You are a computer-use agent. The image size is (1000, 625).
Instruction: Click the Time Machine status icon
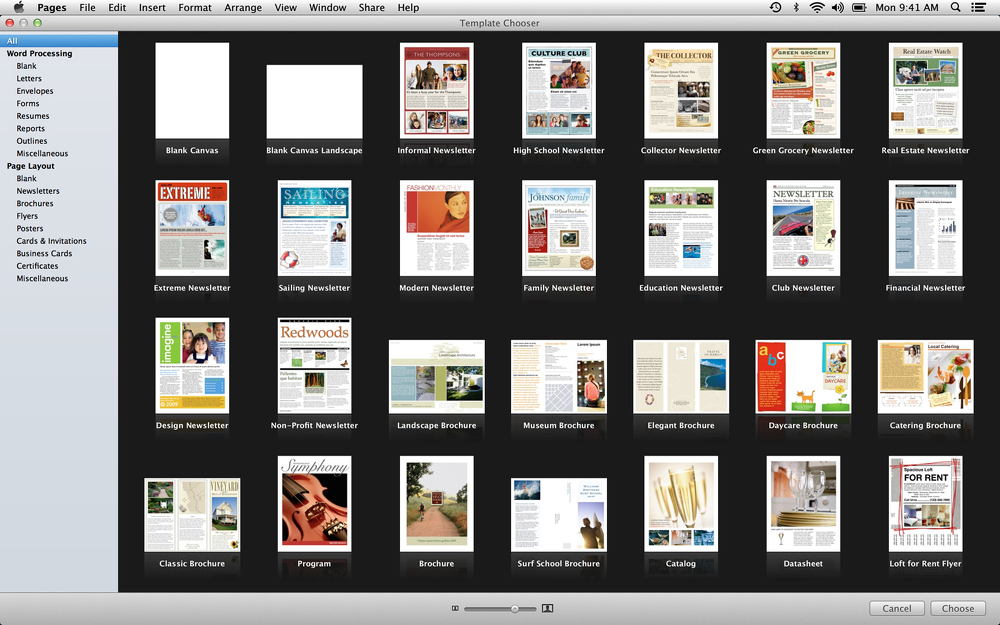point(776,8)
